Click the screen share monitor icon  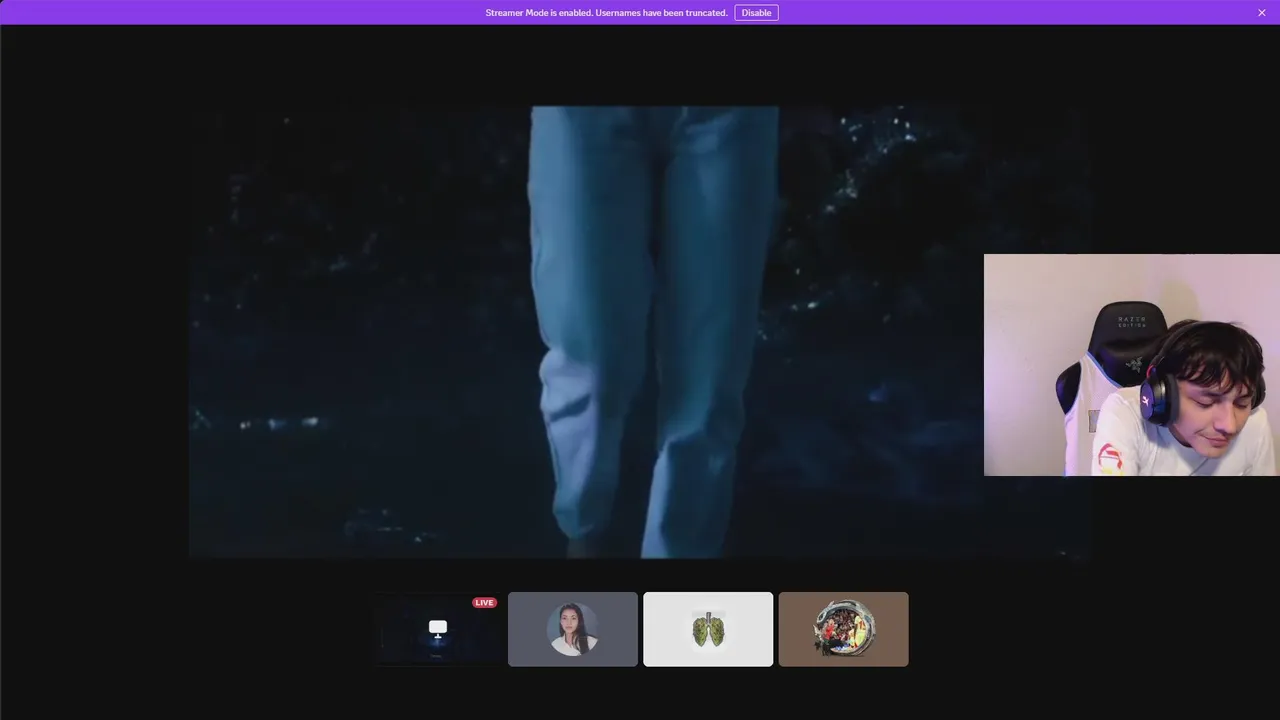(x=438, y=628)
